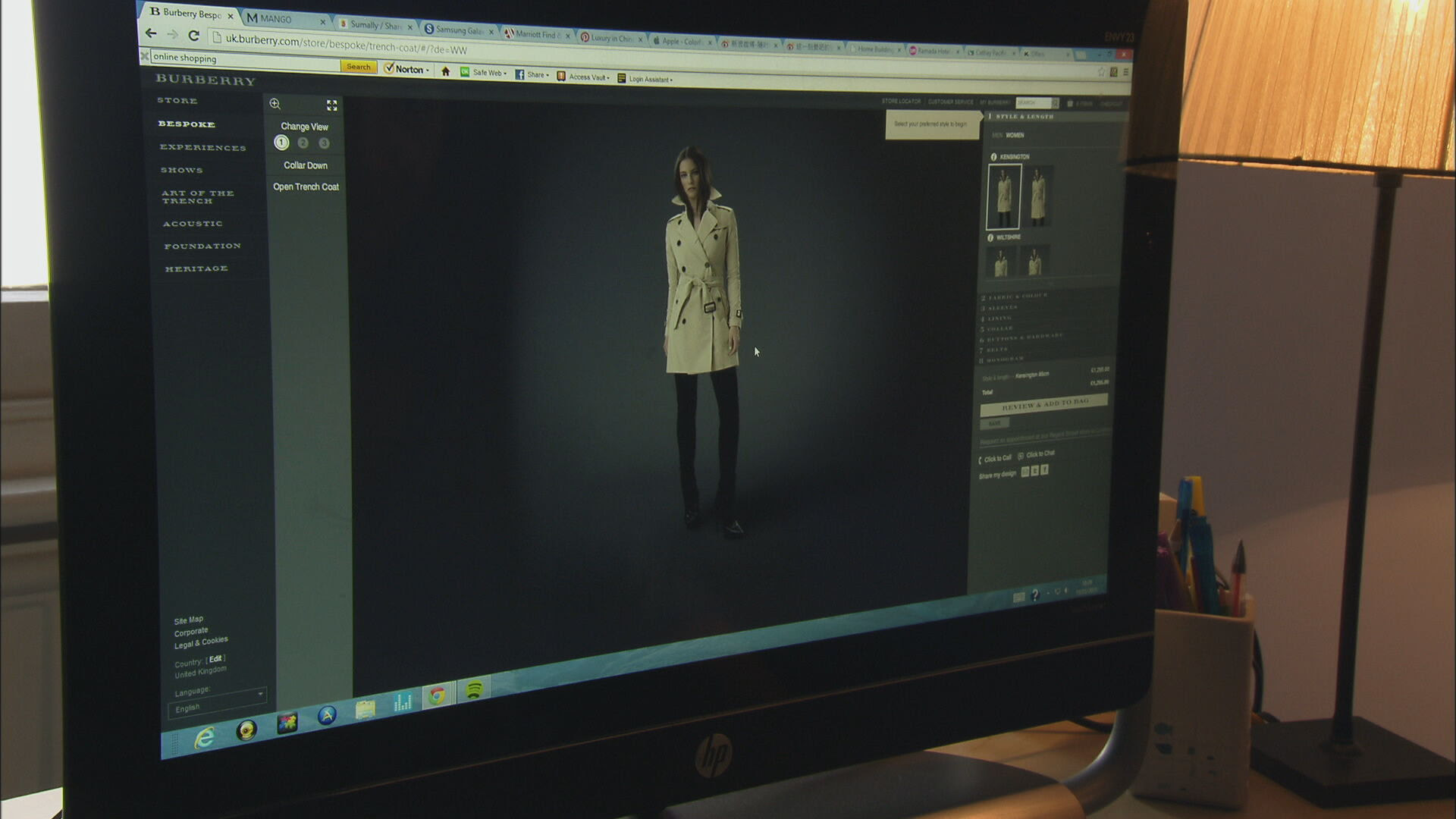
Task: Click the Open Trench Coat button
Action: click(x=306, y=187)
